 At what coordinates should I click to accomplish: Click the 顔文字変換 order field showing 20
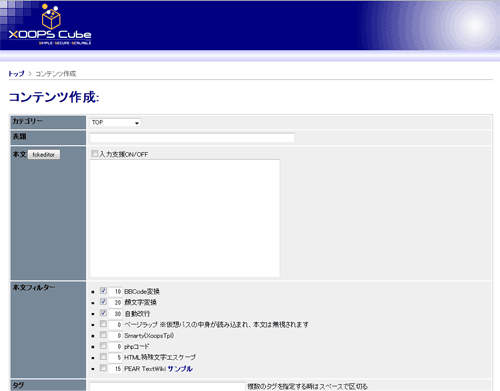(x=116, y=303)
